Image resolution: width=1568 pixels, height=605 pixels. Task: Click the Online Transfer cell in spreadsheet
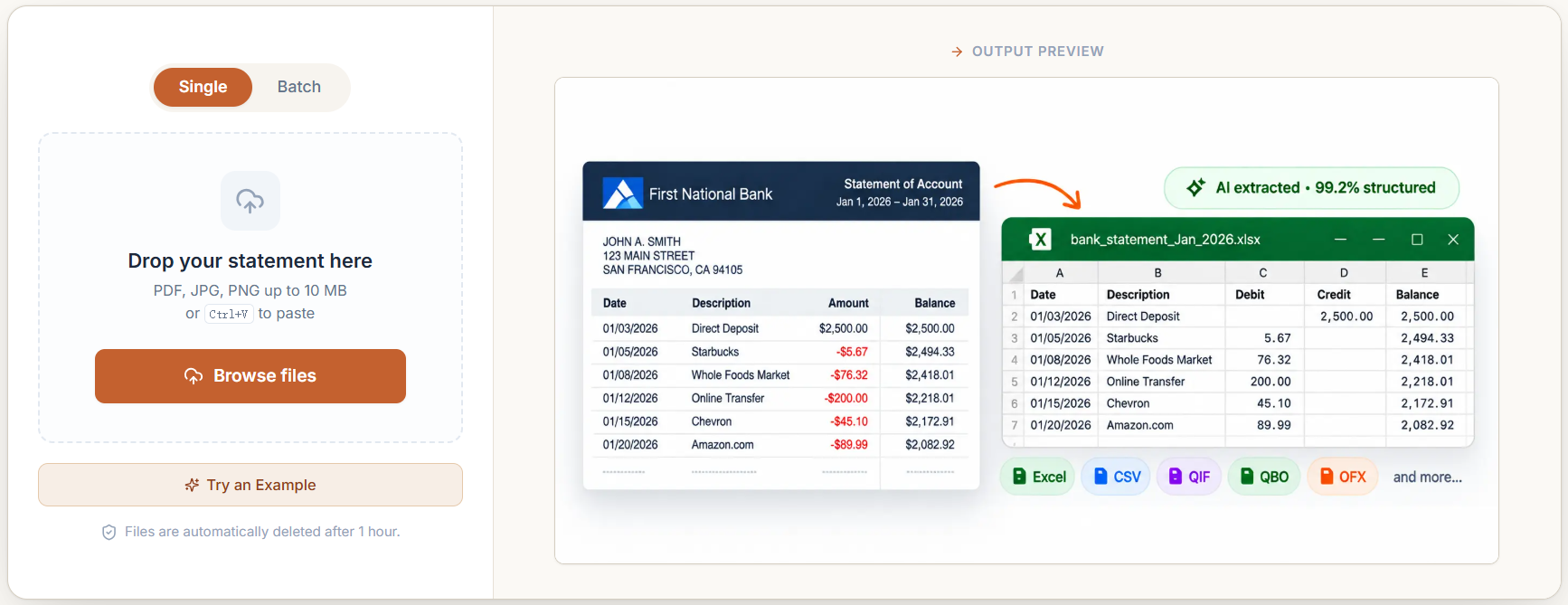pos(1161,382)
